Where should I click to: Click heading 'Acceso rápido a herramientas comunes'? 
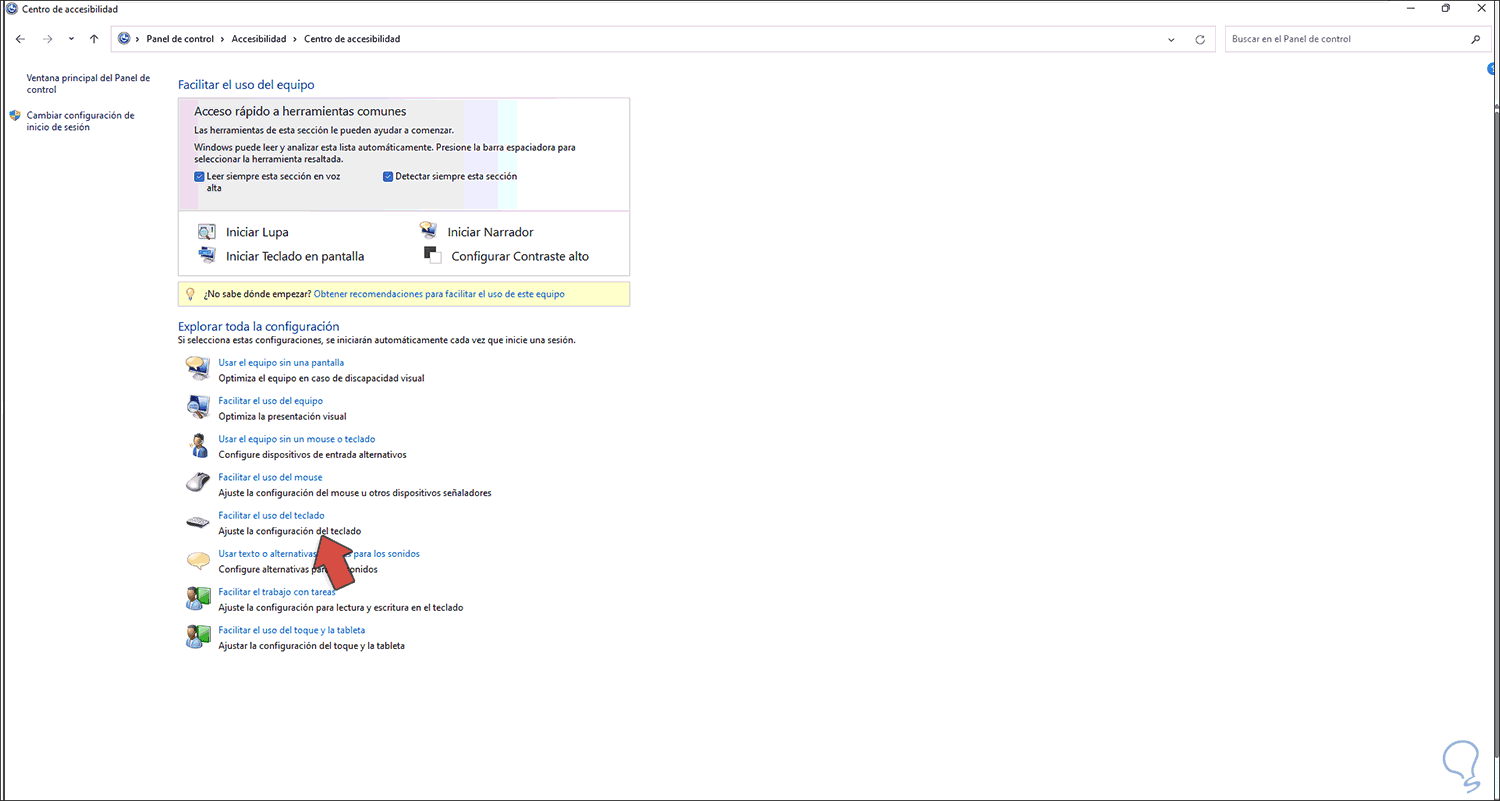[300, 111]
